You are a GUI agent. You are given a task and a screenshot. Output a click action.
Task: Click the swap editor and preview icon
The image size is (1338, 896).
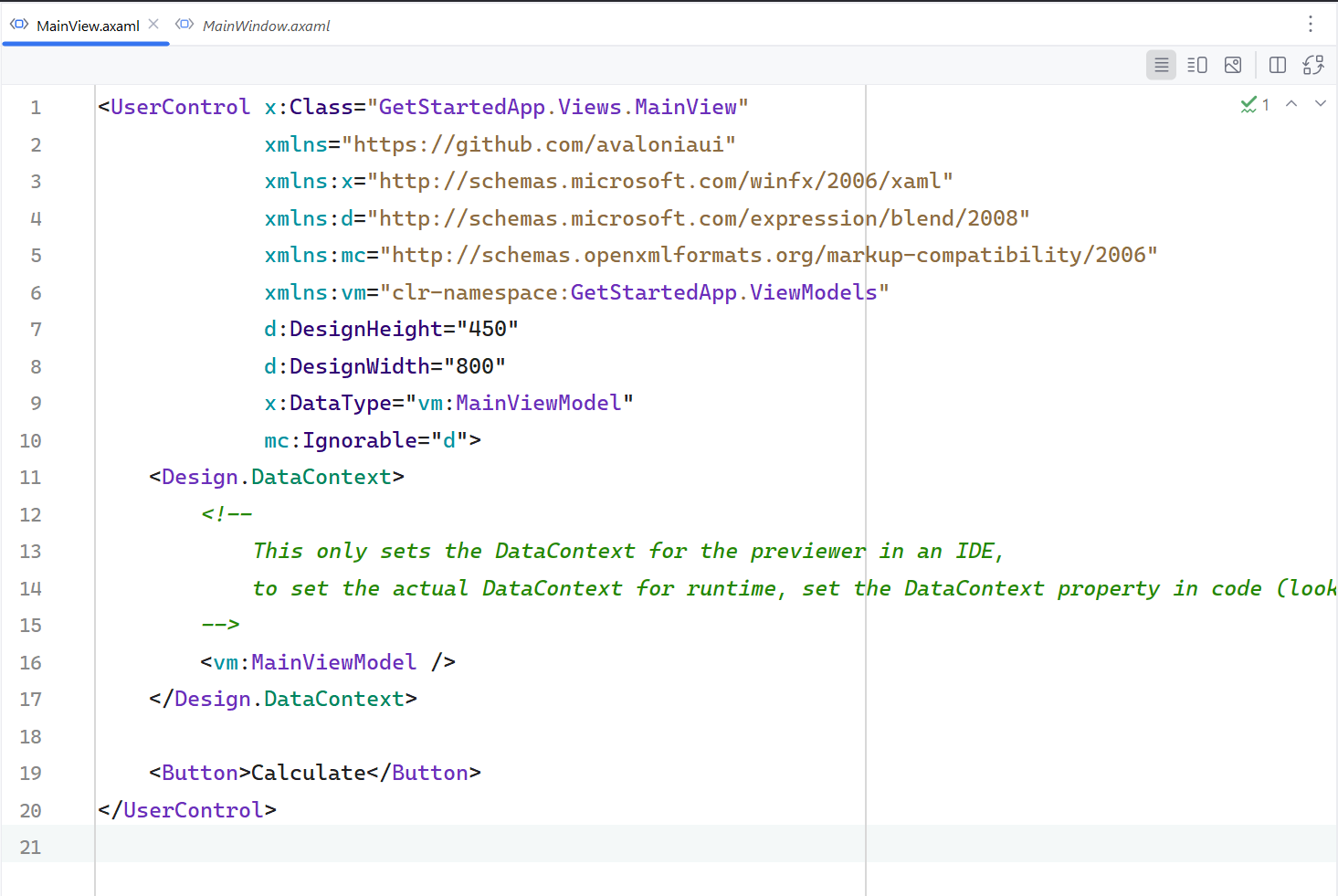pos(1313,65)
